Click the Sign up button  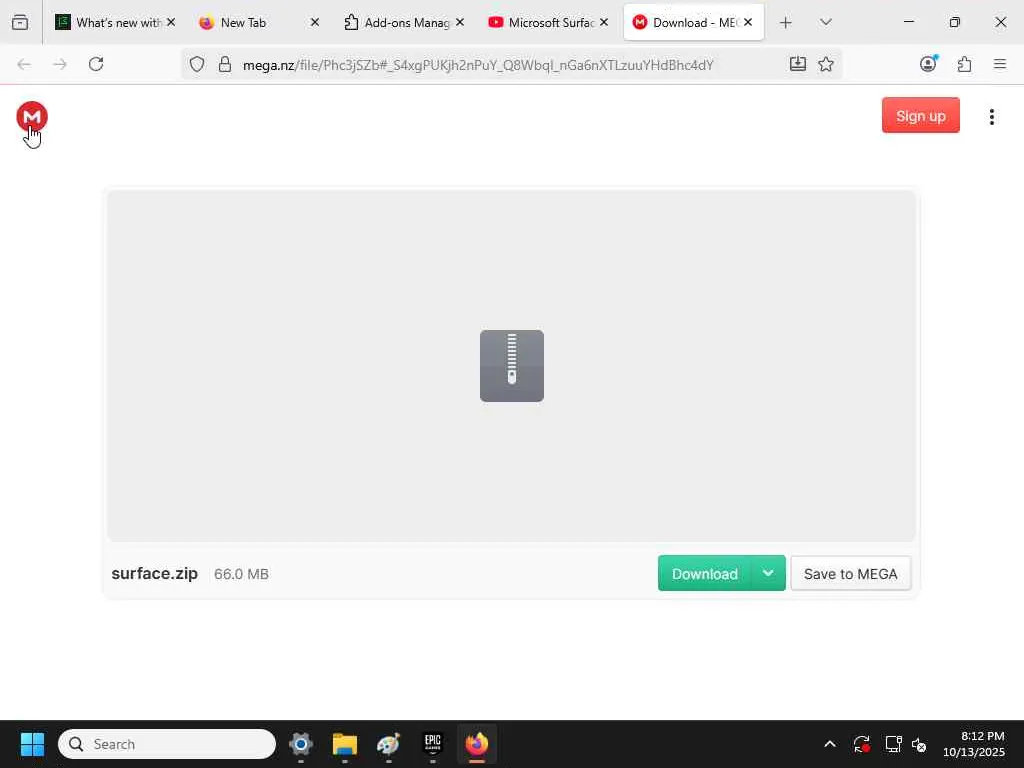coord(920,116)
